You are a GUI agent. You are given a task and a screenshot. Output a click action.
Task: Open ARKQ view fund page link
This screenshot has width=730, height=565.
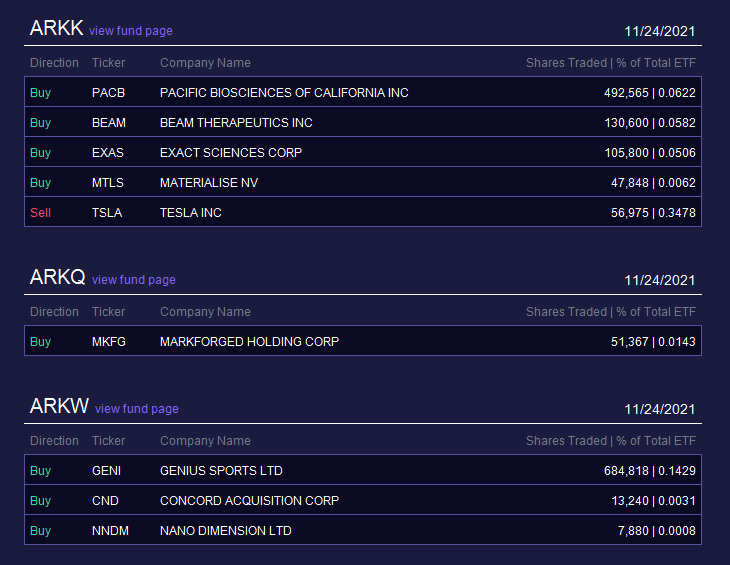coord(134,280)
